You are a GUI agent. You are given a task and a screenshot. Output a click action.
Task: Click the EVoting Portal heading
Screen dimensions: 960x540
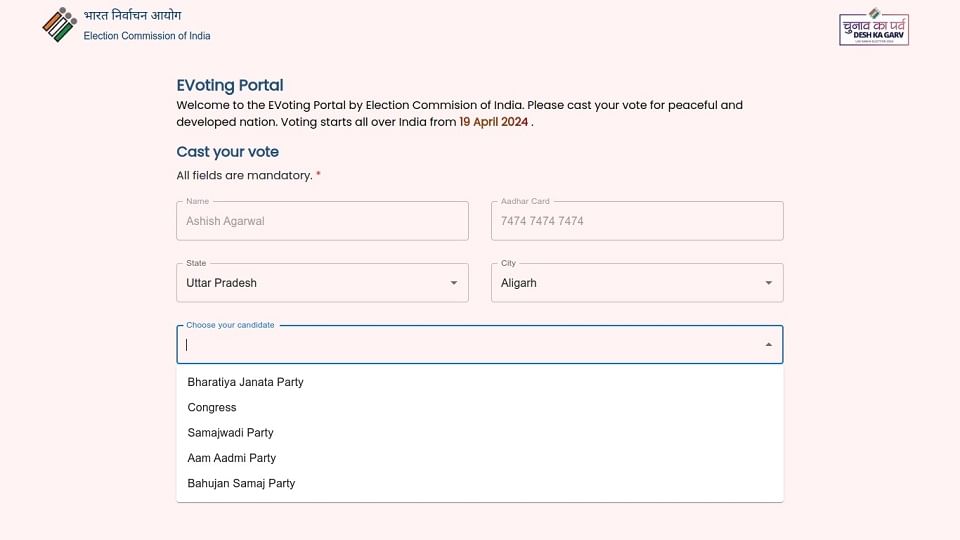[x=230, y=86]
